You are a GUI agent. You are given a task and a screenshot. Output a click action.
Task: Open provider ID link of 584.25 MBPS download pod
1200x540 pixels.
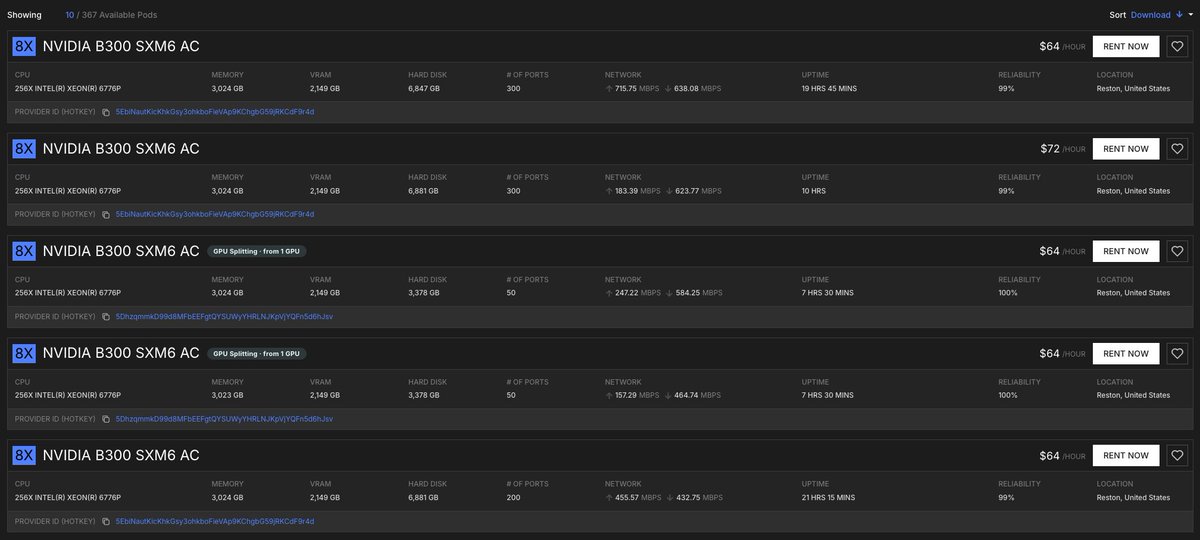[x=224, y=316]
